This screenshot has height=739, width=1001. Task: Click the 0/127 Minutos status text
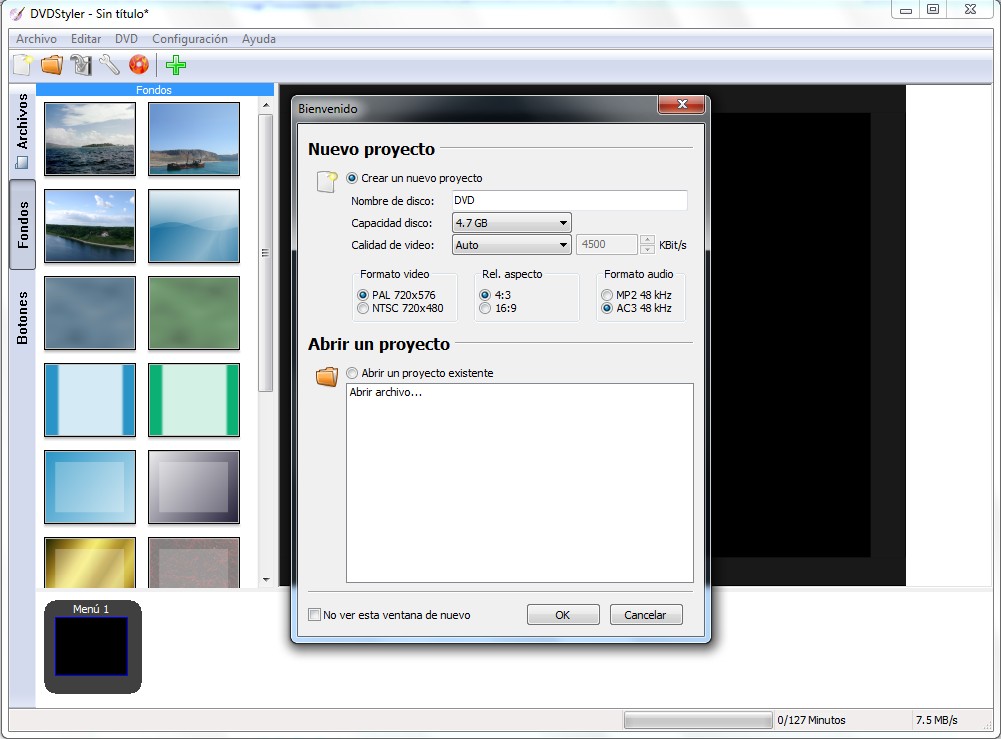click(811, 720)
